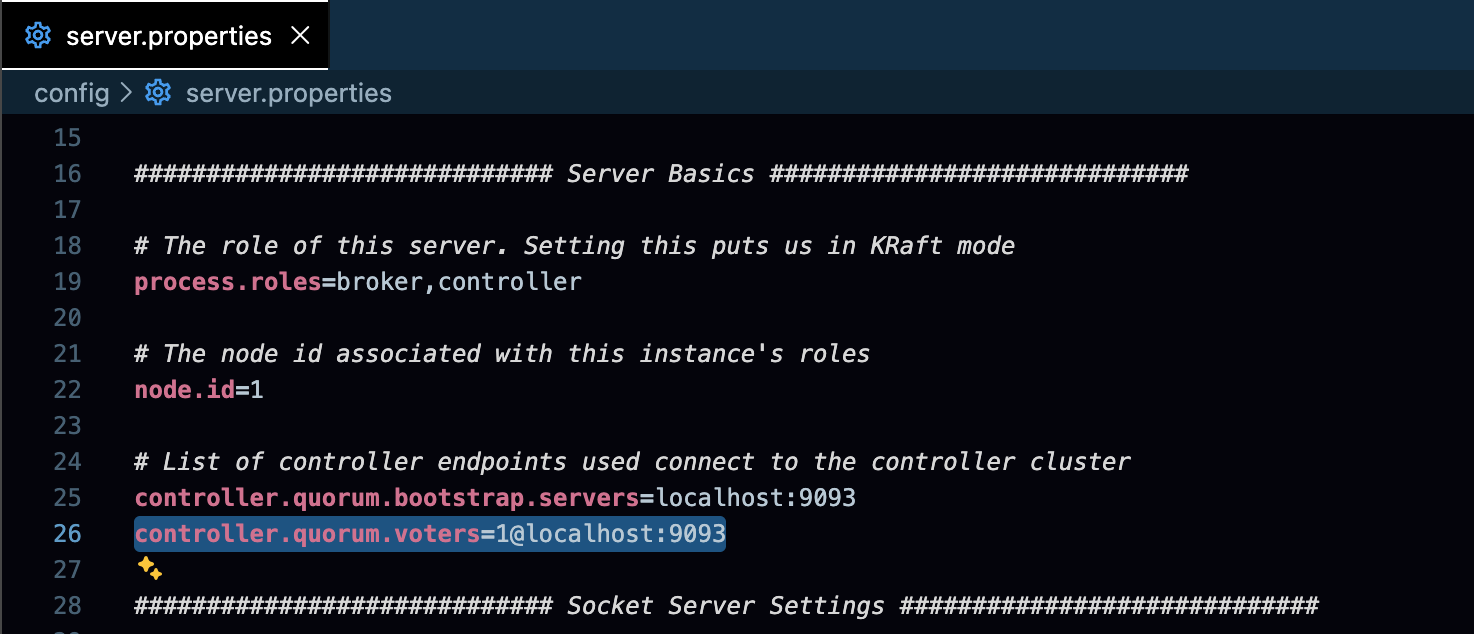The image size is (1474, 634).
Task: Click the controller.quorum.bootstrap.servers key
Action: (387, 498)
